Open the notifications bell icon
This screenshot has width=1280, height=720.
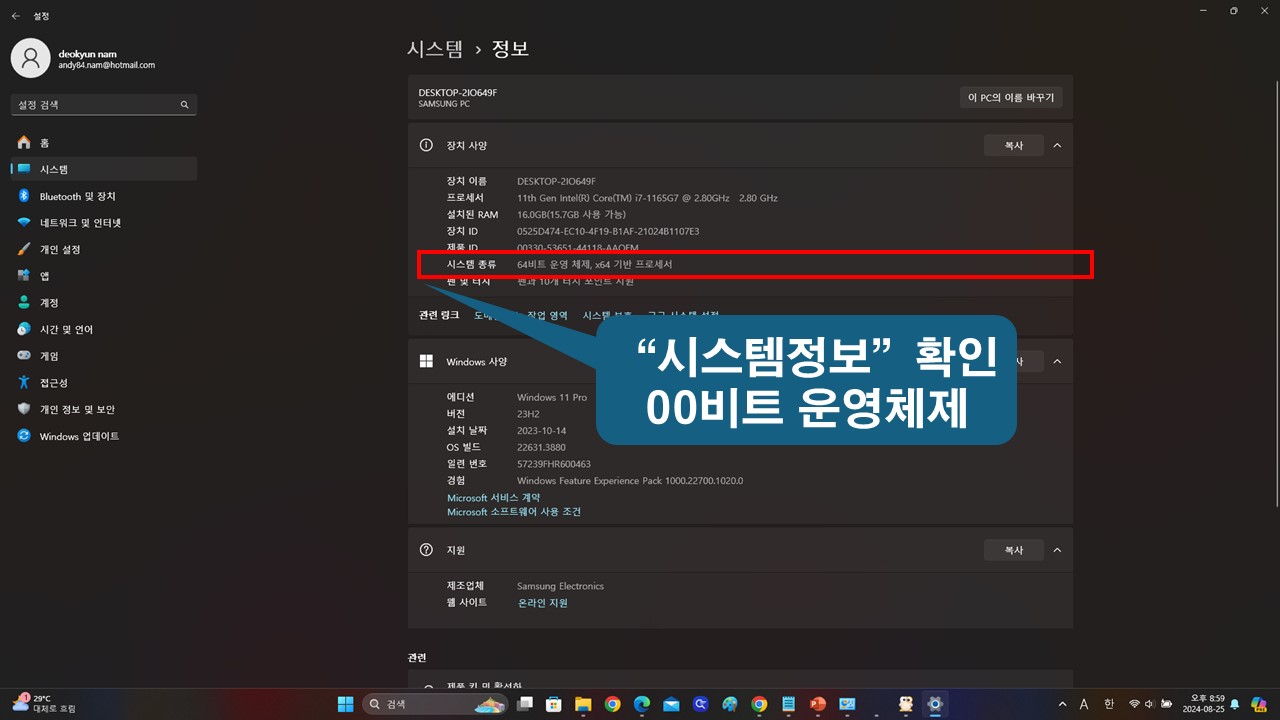tap(1235, 704)
